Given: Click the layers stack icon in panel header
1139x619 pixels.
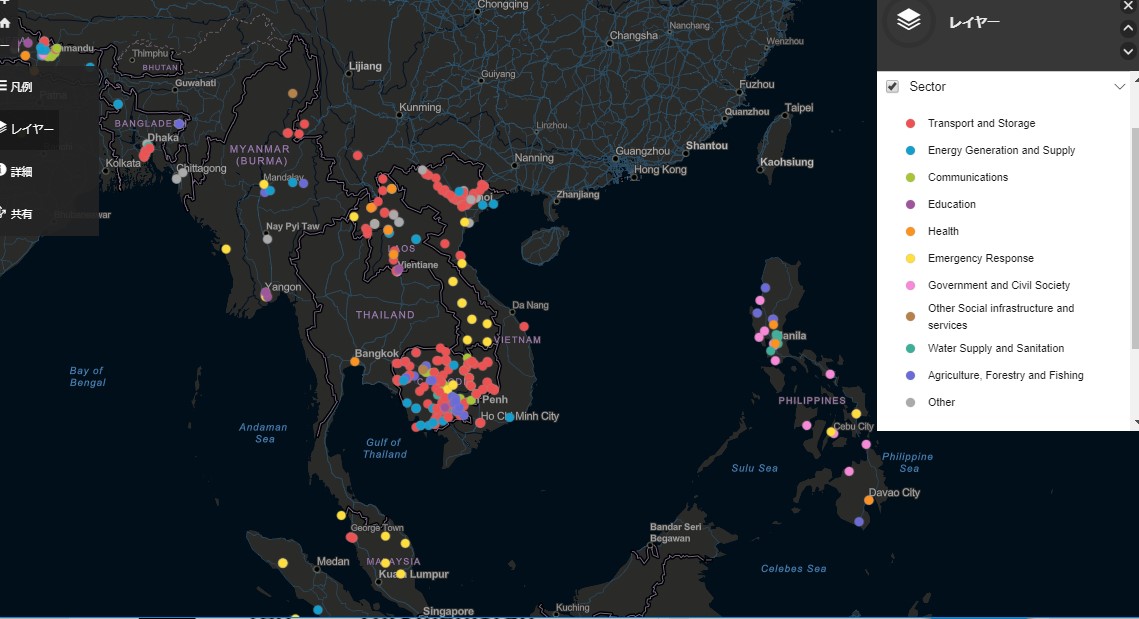Looking at the screenshot, I should [909, 20].
